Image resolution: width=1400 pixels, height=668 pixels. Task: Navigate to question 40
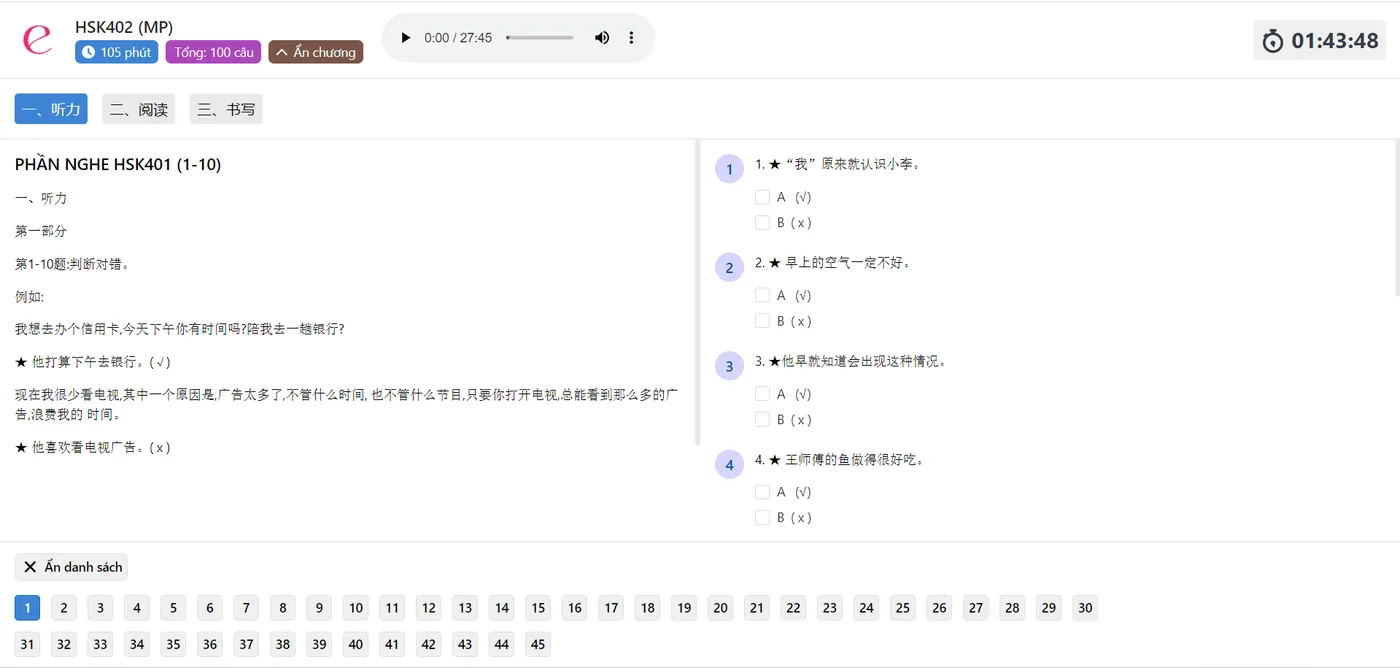pyautogui.click(x=356, y=644)
